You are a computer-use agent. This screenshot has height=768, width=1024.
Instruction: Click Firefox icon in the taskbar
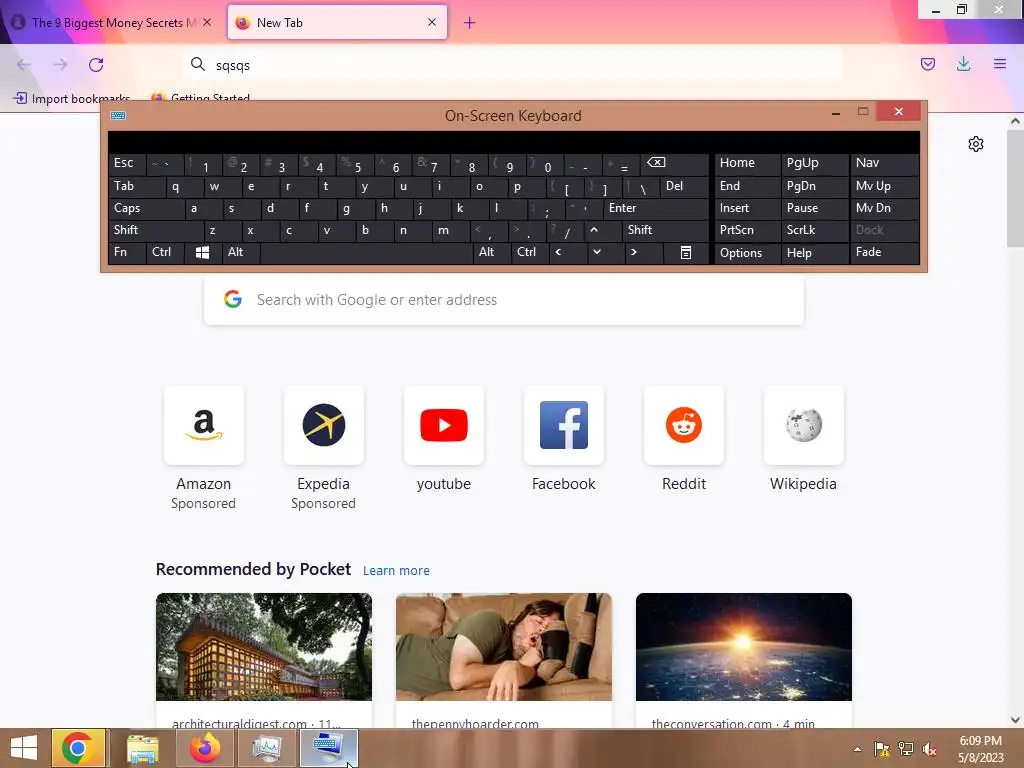click(205, 748)
